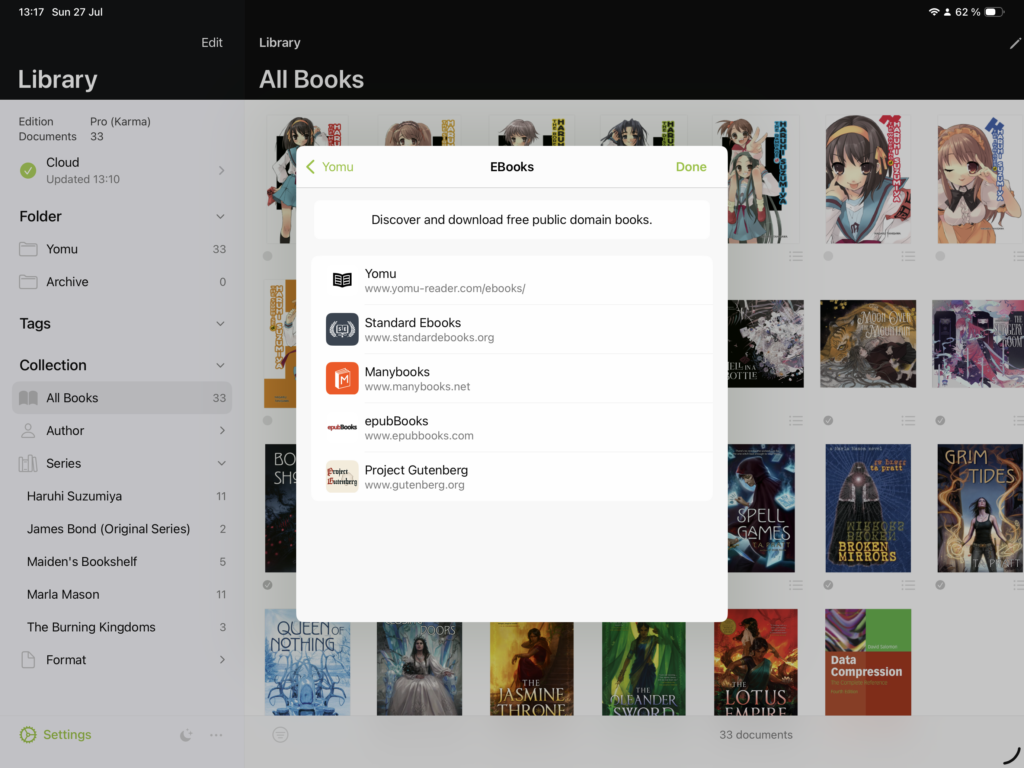
Task: Open Maiden's Bookshelf series
Action: (122, 562)
